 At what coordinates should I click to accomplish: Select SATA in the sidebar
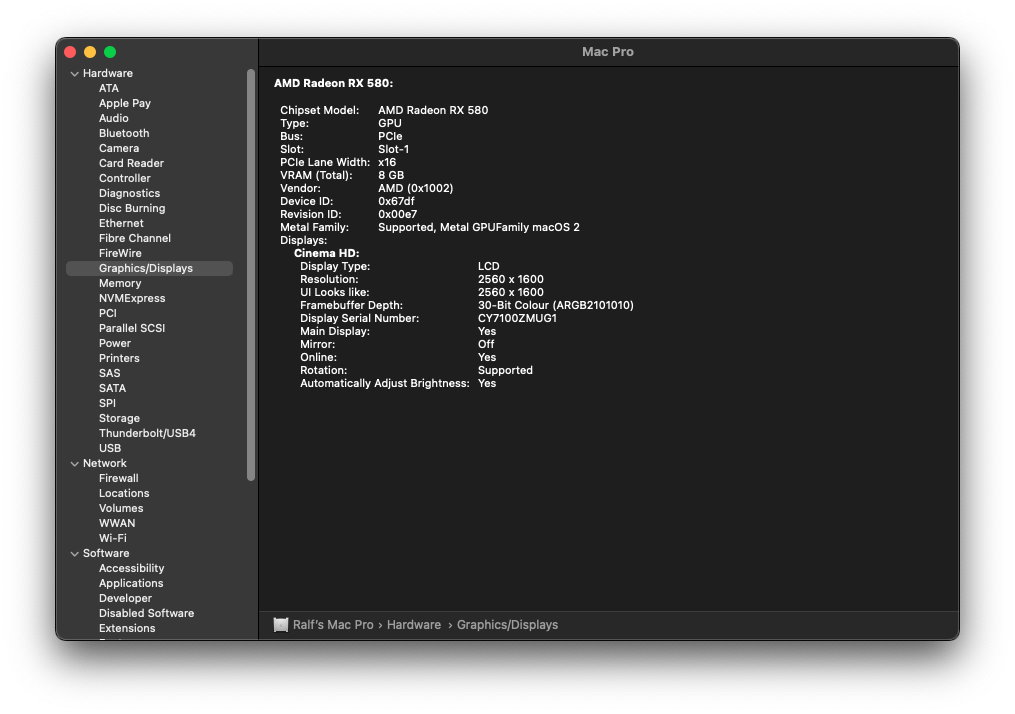(113, 388)
